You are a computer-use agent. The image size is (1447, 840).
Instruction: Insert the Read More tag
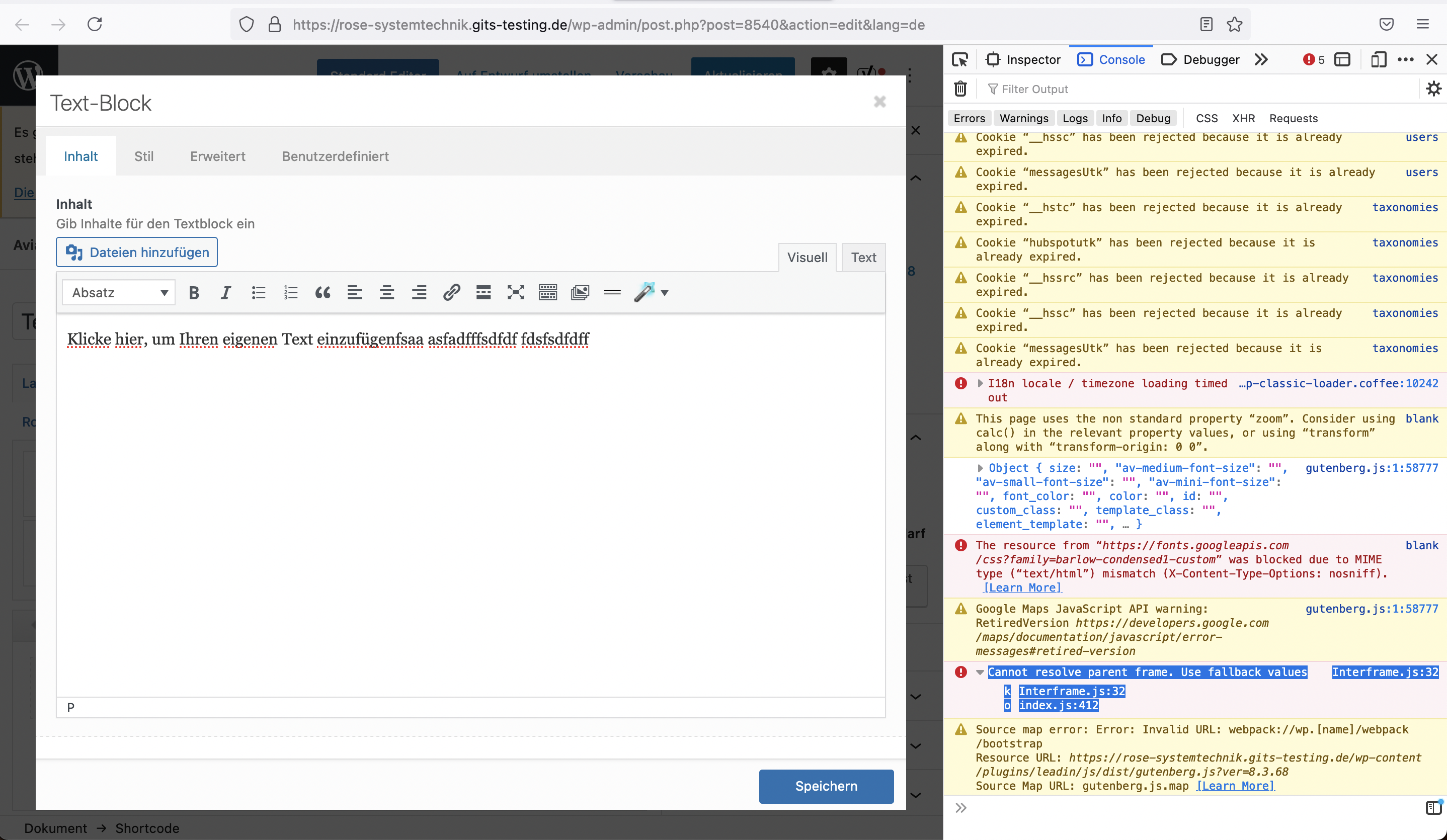484,293
